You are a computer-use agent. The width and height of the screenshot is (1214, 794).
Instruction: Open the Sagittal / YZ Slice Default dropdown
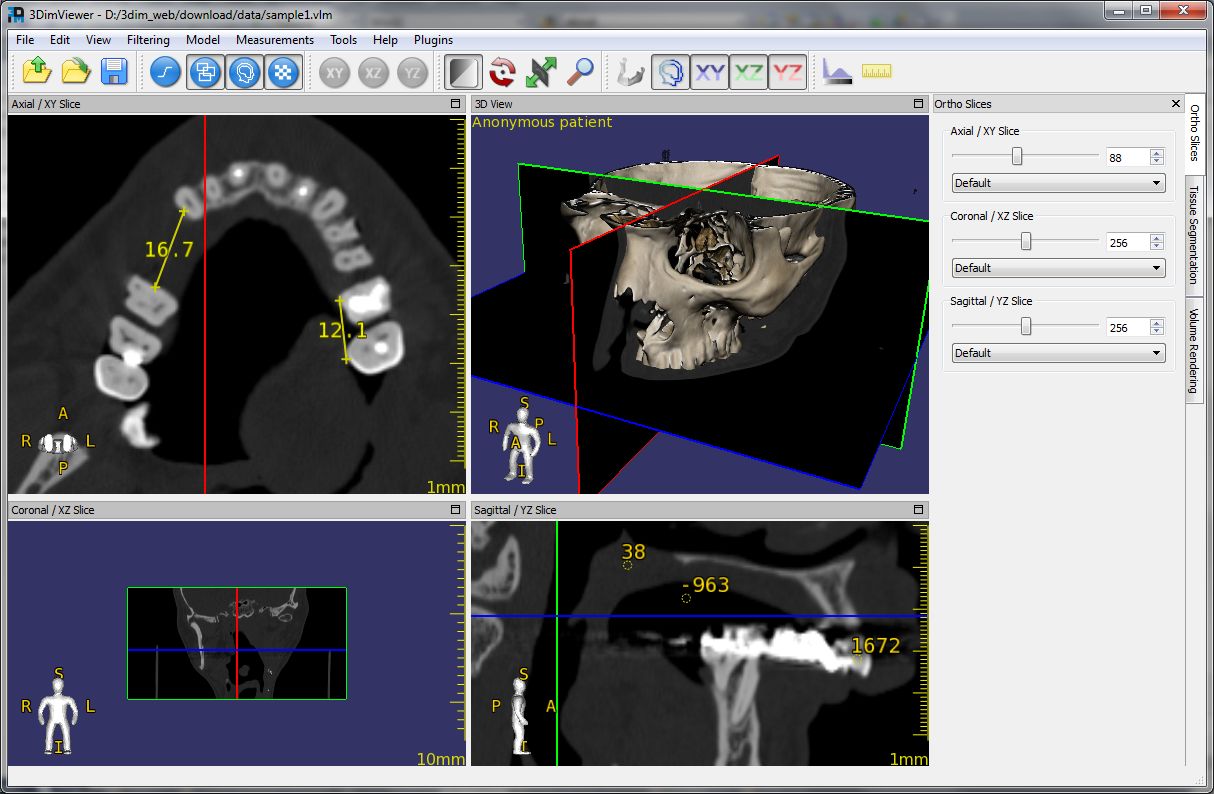1059,353
